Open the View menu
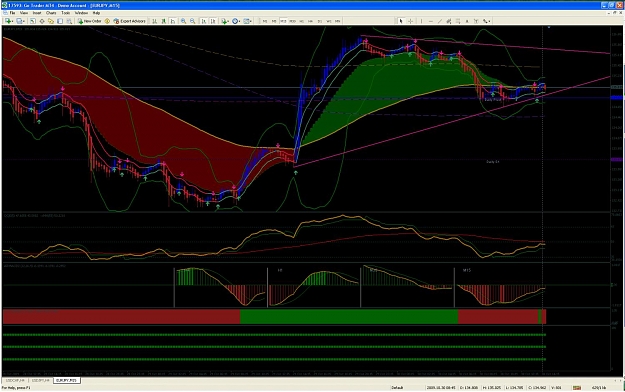 pos(24,13)
